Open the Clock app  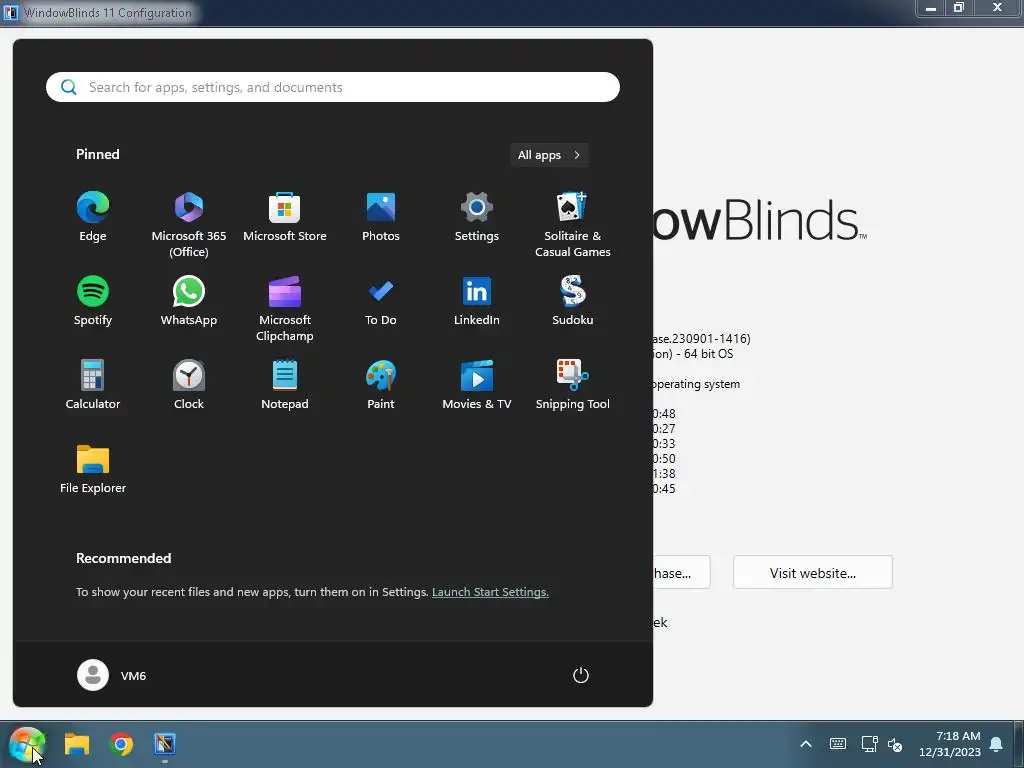pos(189,385)
